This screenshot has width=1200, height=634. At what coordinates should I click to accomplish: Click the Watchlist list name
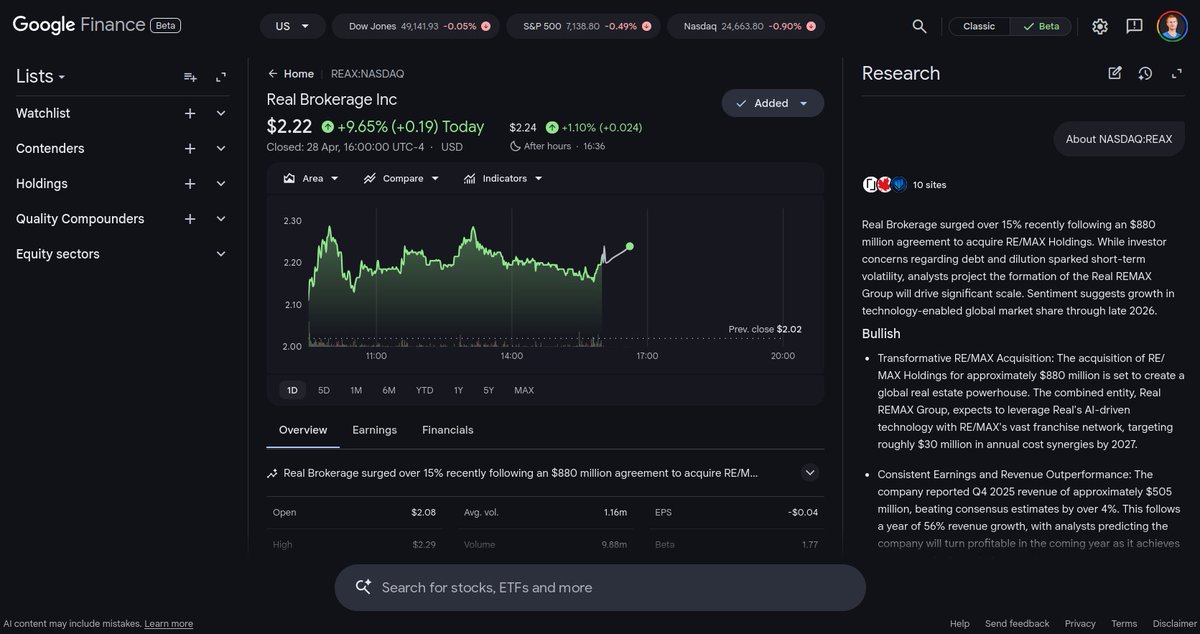click(43, 113)
